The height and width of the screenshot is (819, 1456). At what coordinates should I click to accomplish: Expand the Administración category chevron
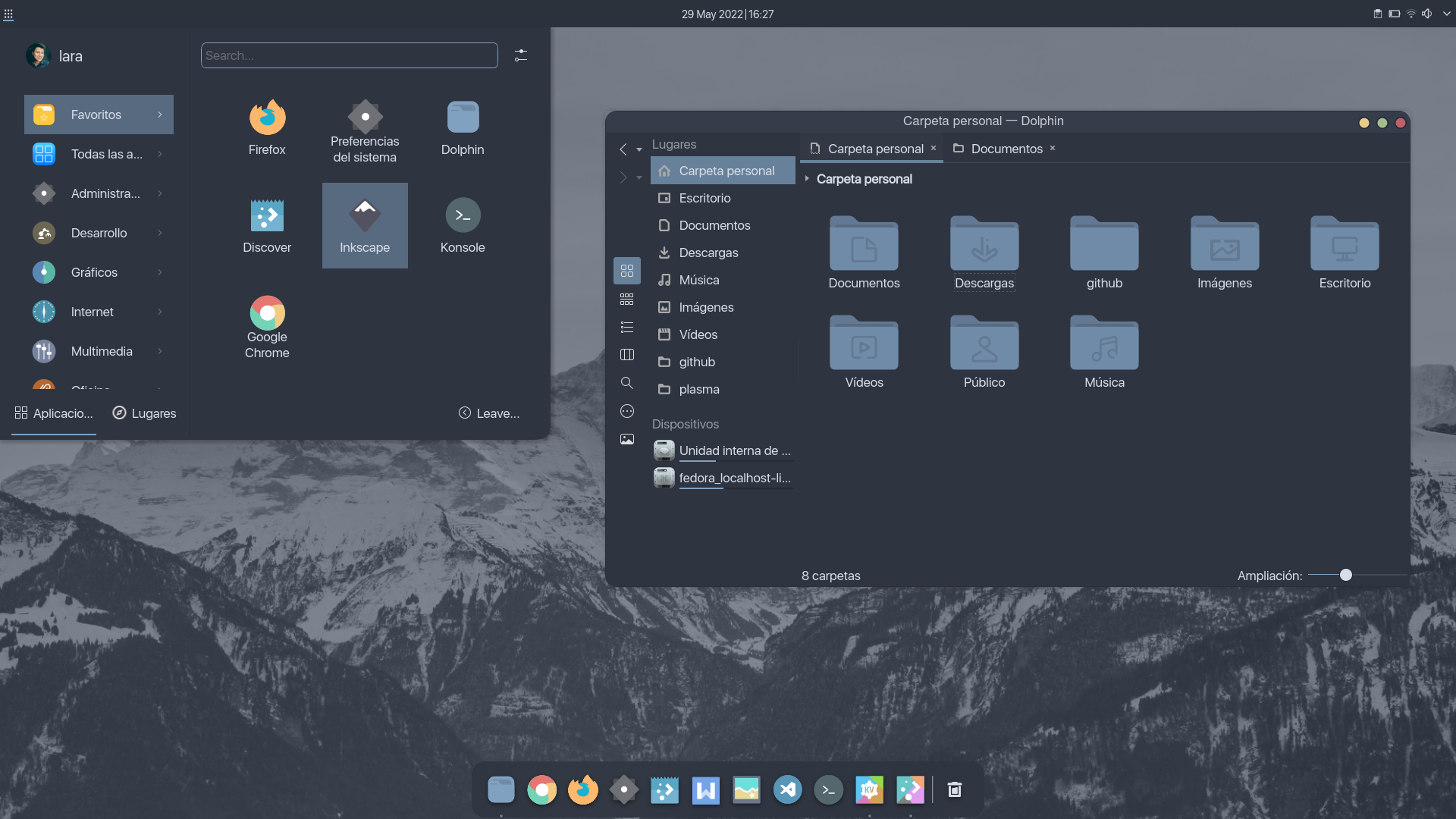coord(160,193)
